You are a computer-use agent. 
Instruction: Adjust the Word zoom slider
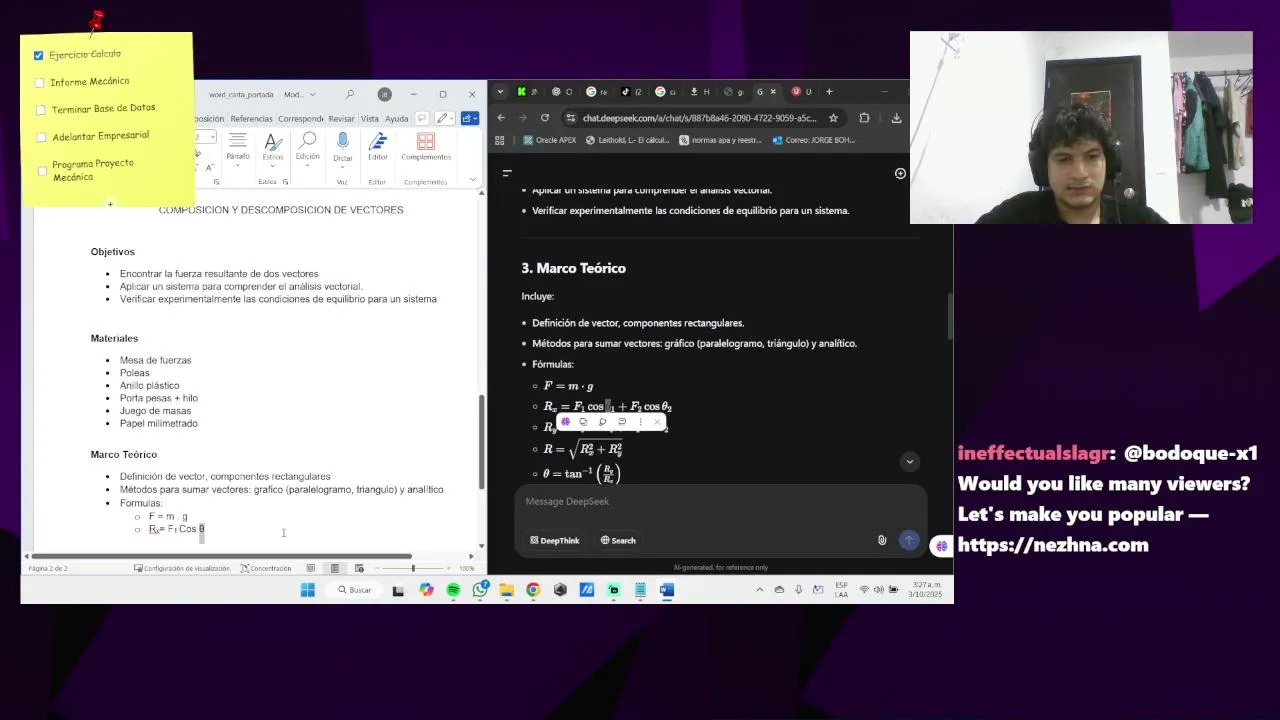click(x=413, y=568)
